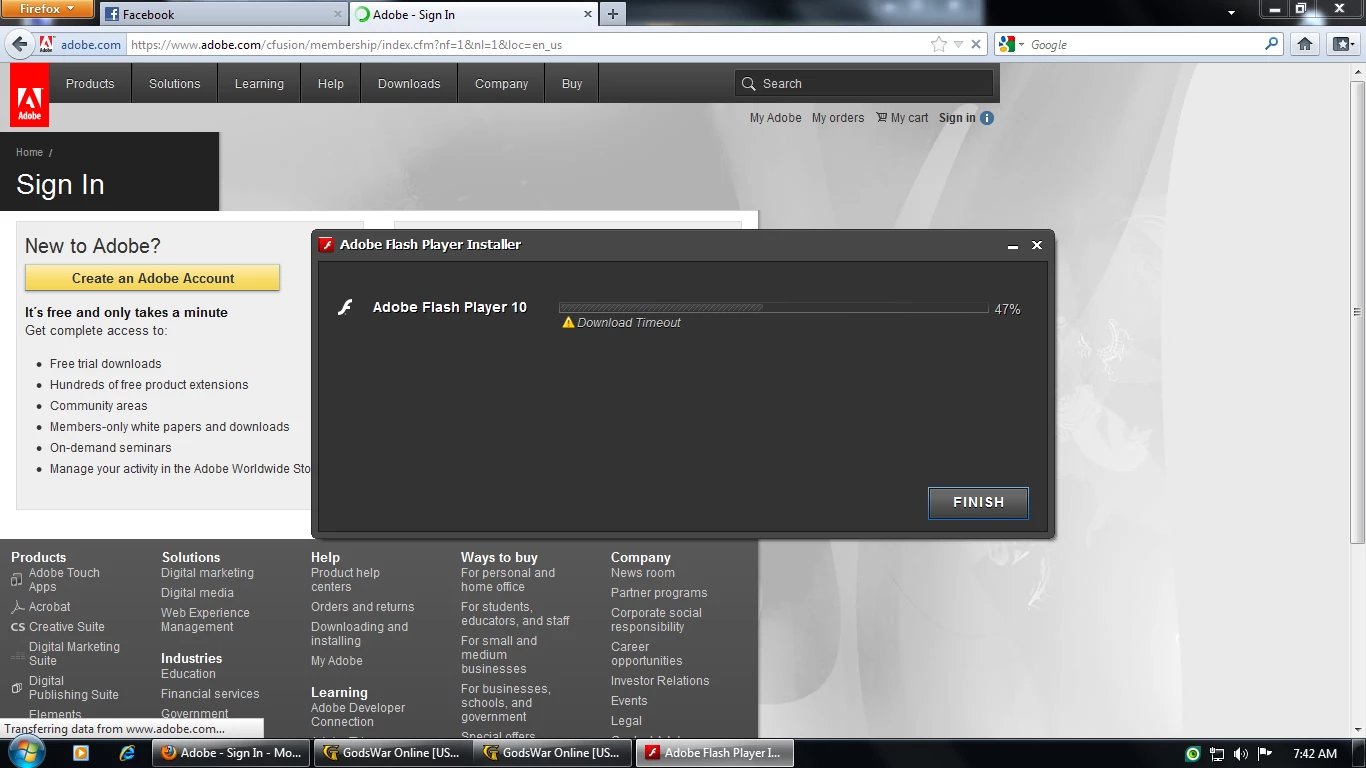This screenshot has height=768, width=1366.
Task: Open the Firefox home page button
Action: (1304, 44)
